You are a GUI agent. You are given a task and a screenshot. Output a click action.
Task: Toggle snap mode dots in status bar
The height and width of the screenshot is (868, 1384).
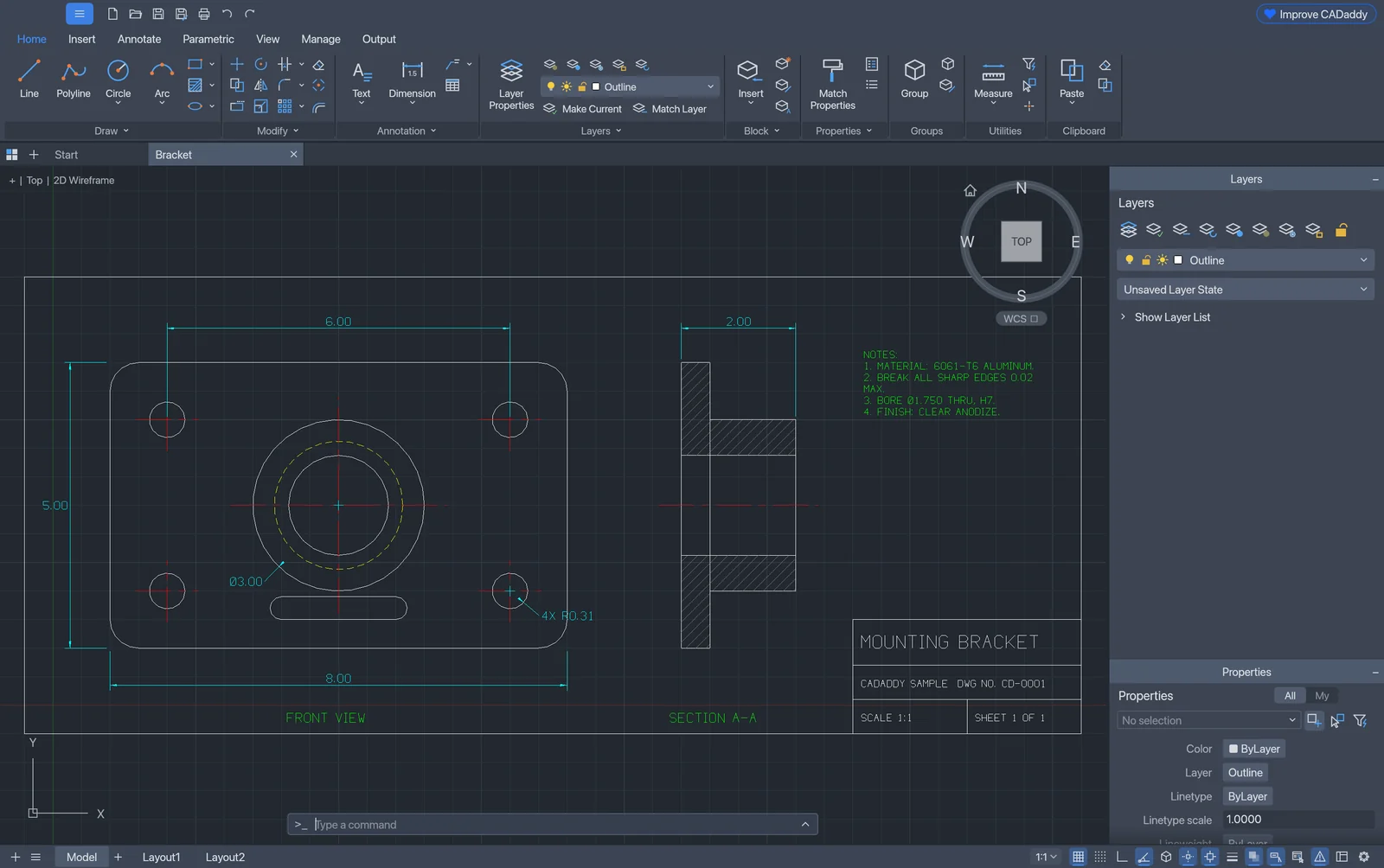pyautogui.click(x=1099, y=857)
